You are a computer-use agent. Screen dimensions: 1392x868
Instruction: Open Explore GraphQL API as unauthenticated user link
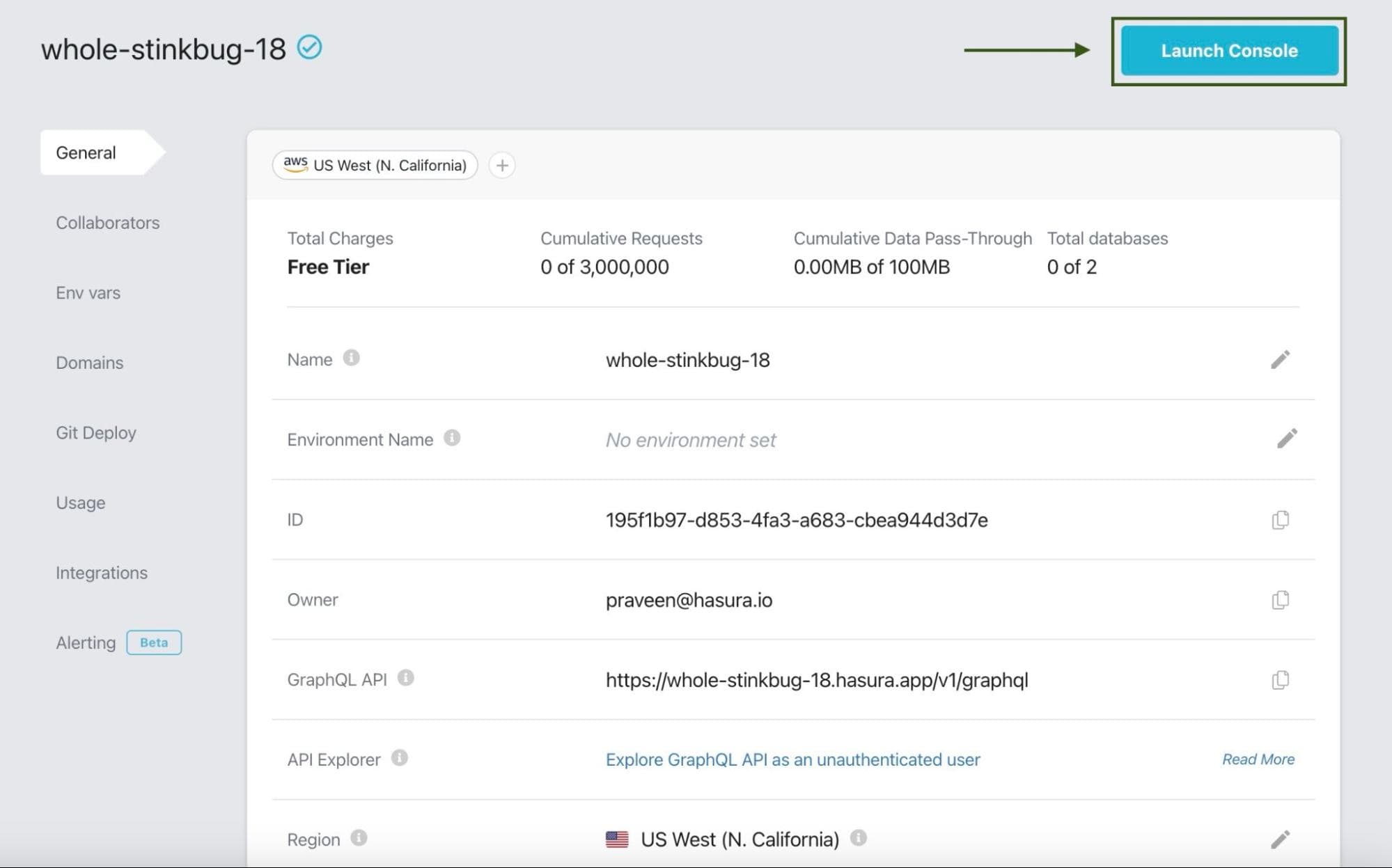(x=792, y=759)
